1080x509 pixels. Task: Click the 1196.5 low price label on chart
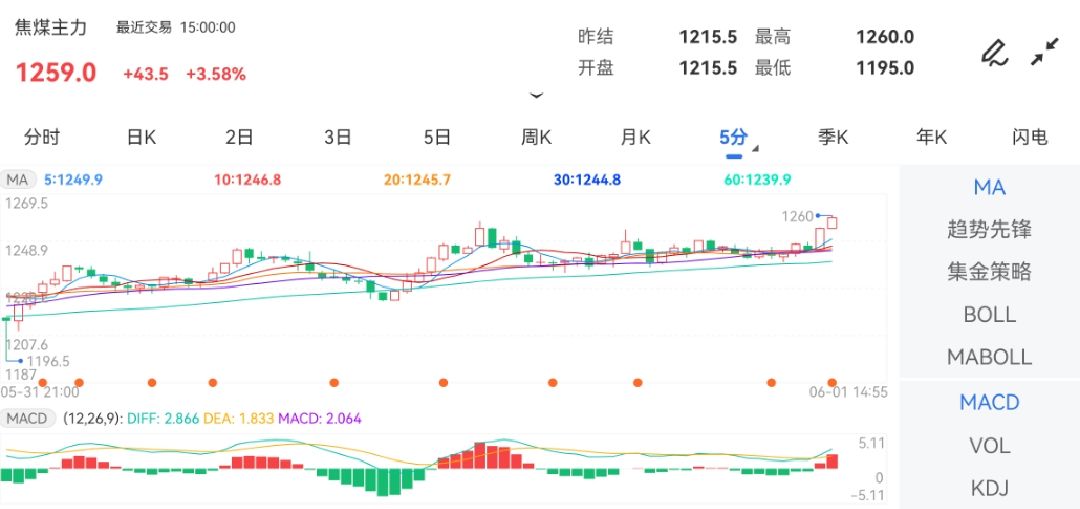point(48,361)
